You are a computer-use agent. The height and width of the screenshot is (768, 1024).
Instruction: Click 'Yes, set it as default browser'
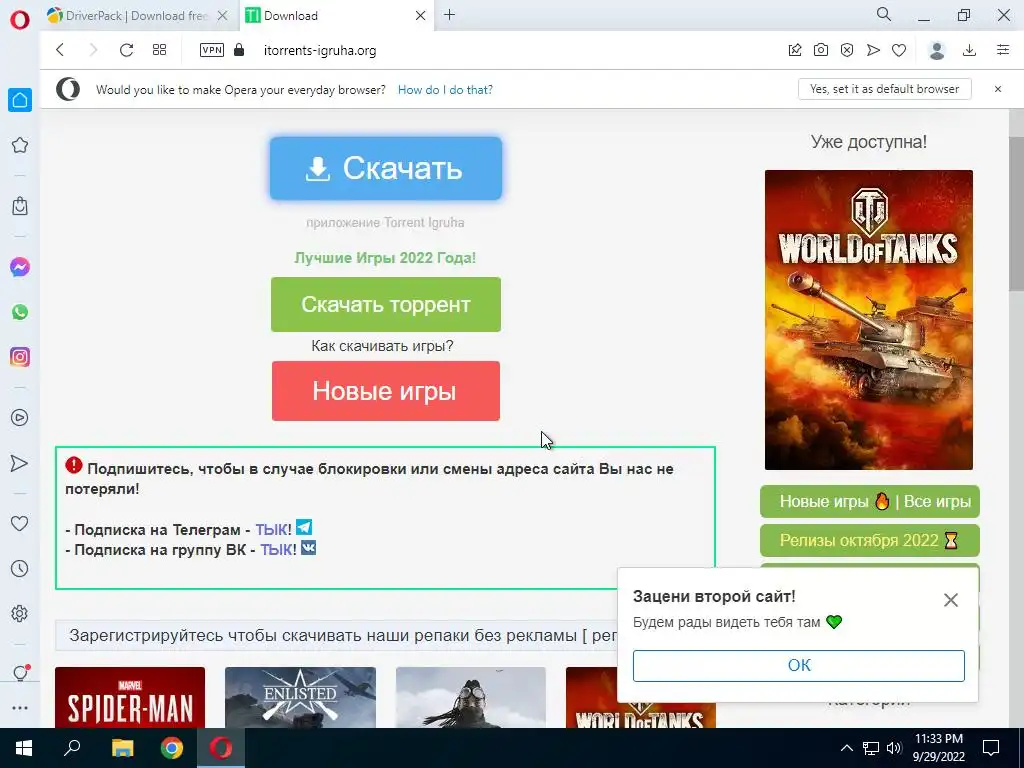click(x=884, y=89)
